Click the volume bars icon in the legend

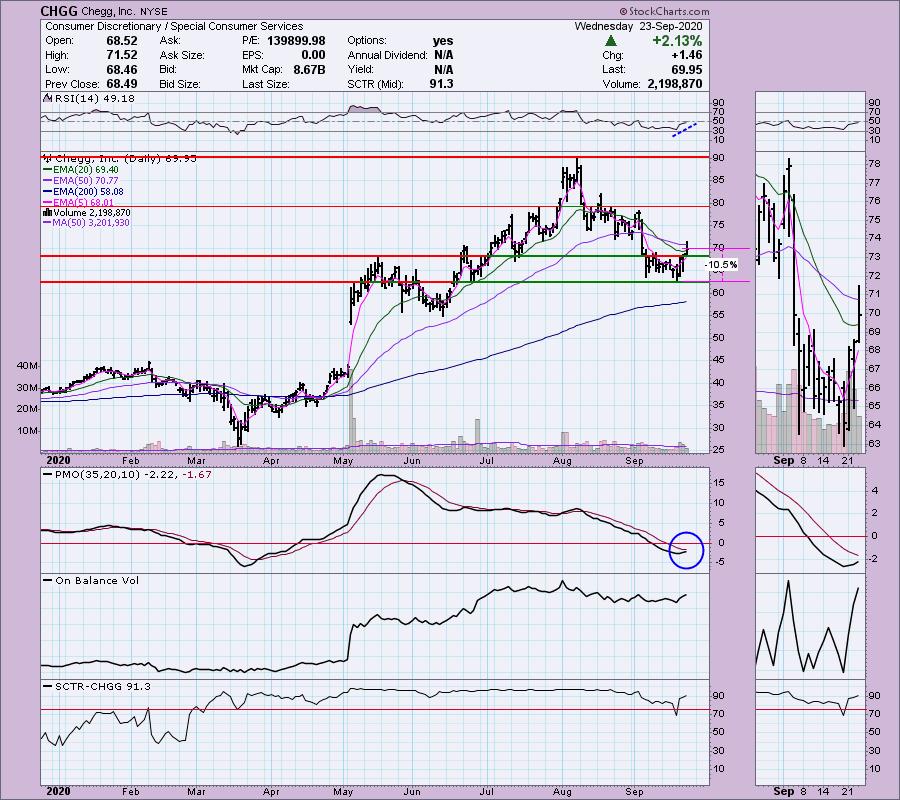tap(48, 212)
